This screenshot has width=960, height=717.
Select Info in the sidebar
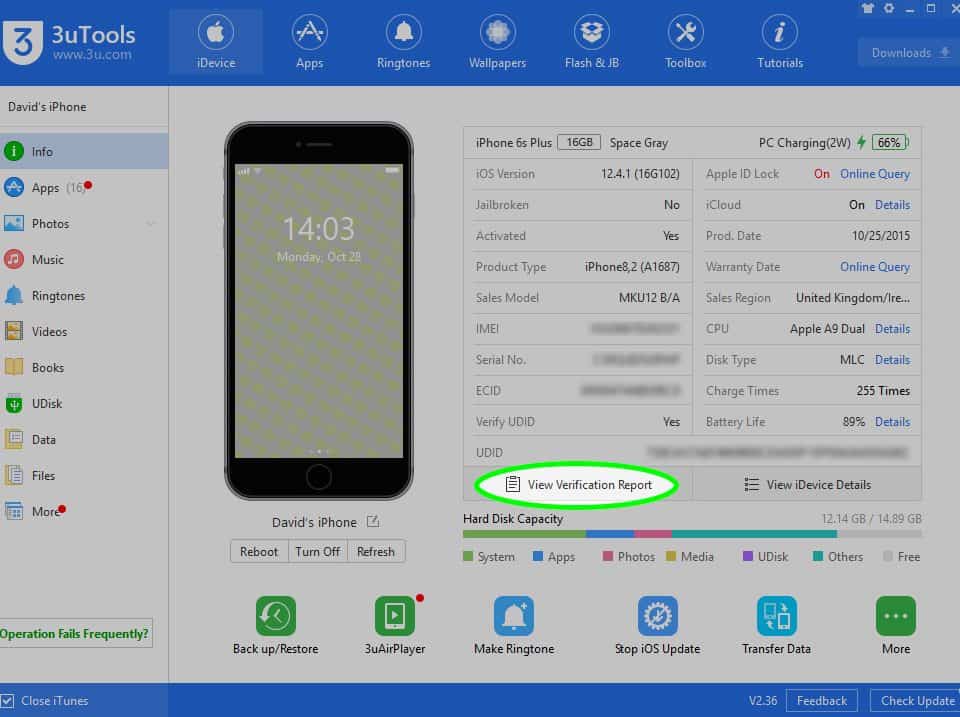tap(84, 151)
